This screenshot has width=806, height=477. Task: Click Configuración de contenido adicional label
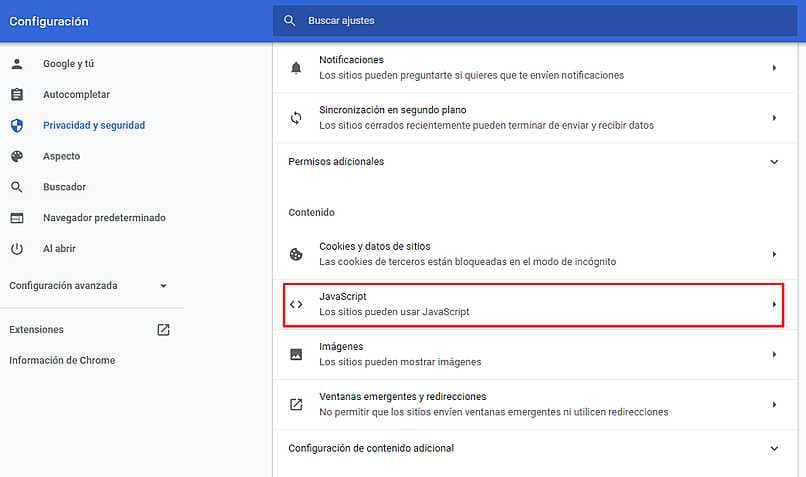[371, 449]
